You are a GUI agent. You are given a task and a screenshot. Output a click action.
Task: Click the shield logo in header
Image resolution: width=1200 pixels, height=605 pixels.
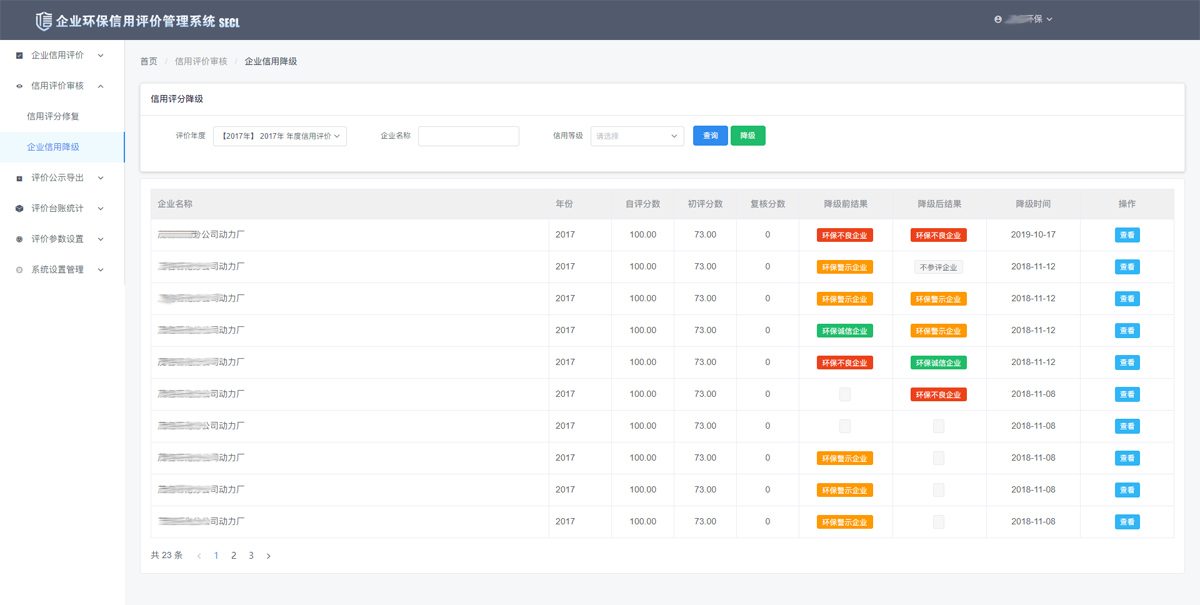pos(43,20)
